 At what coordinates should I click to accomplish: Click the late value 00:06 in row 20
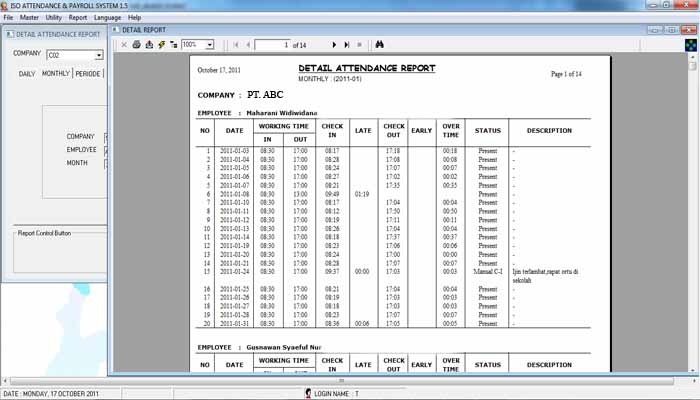pyautogui.click(x=362, y=324)
